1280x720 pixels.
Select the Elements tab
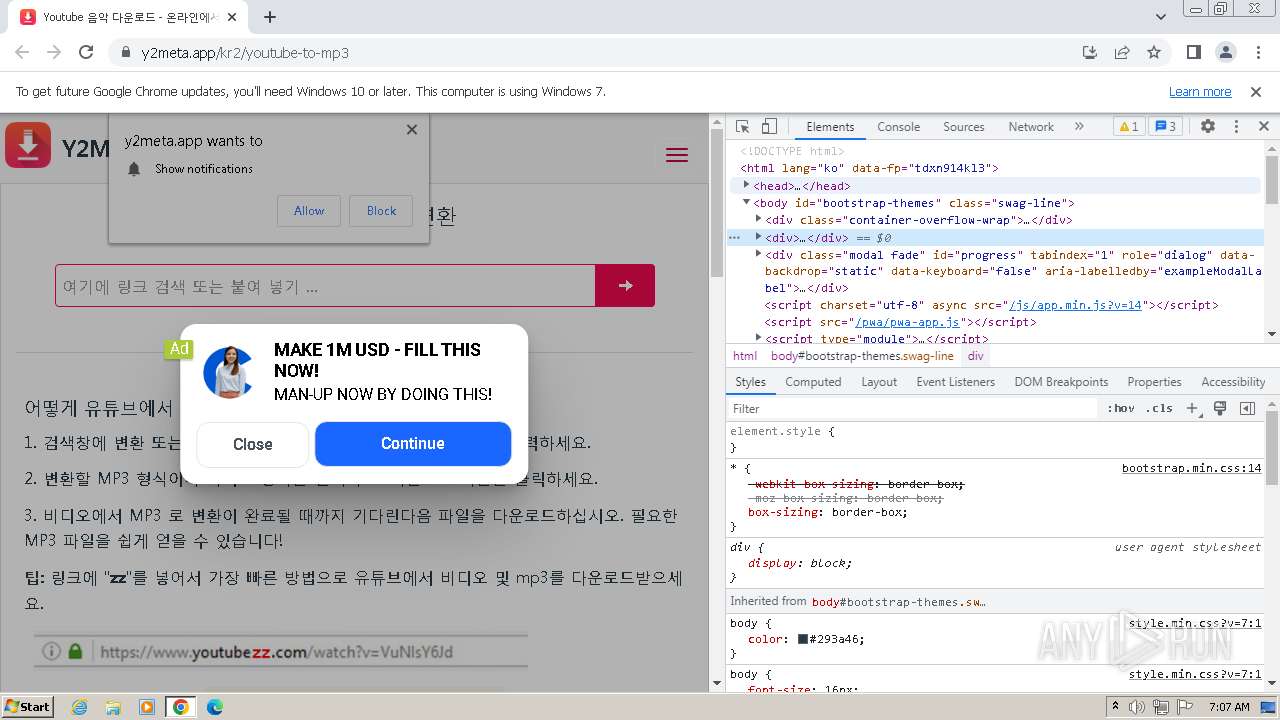tap(830, 127)
